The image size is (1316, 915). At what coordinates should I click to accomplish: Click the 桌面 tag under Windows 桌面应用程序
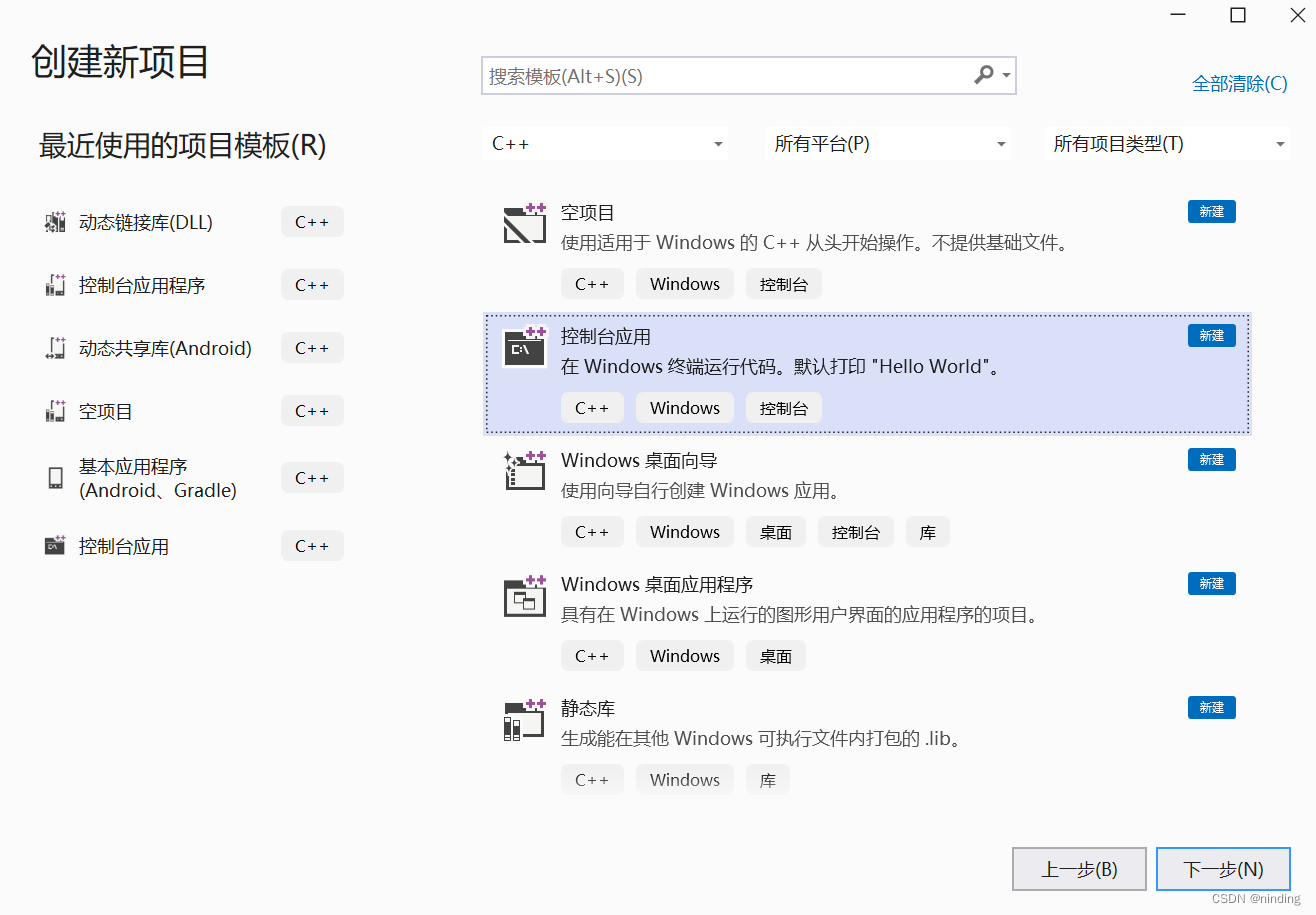point(776,656)
